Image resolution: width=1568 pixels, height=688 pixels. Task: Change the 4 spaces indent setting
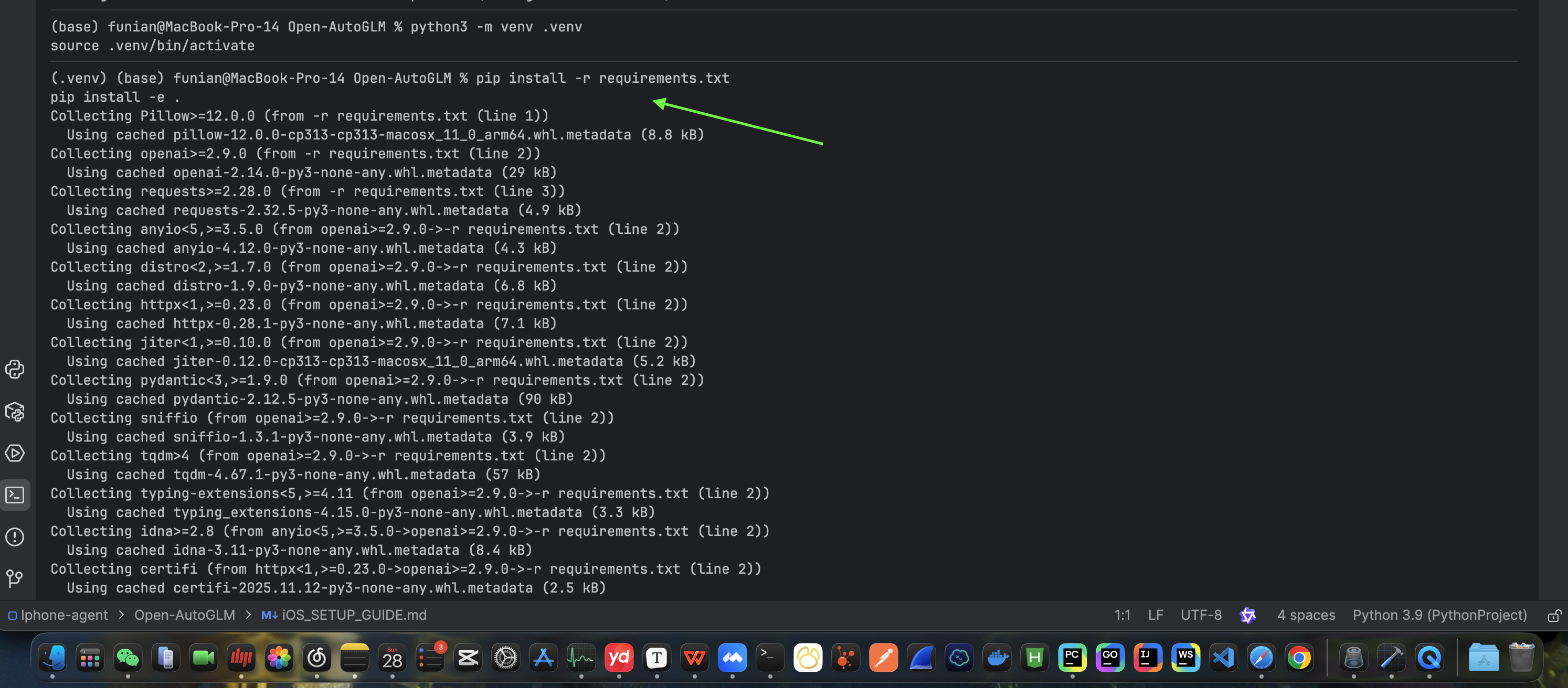[x=1306, y=615]
